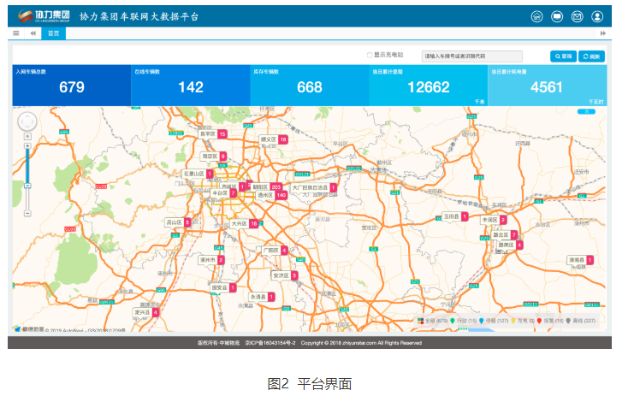Select the 首页 tab
The image size is (640, 402).
tap(52, 33)
